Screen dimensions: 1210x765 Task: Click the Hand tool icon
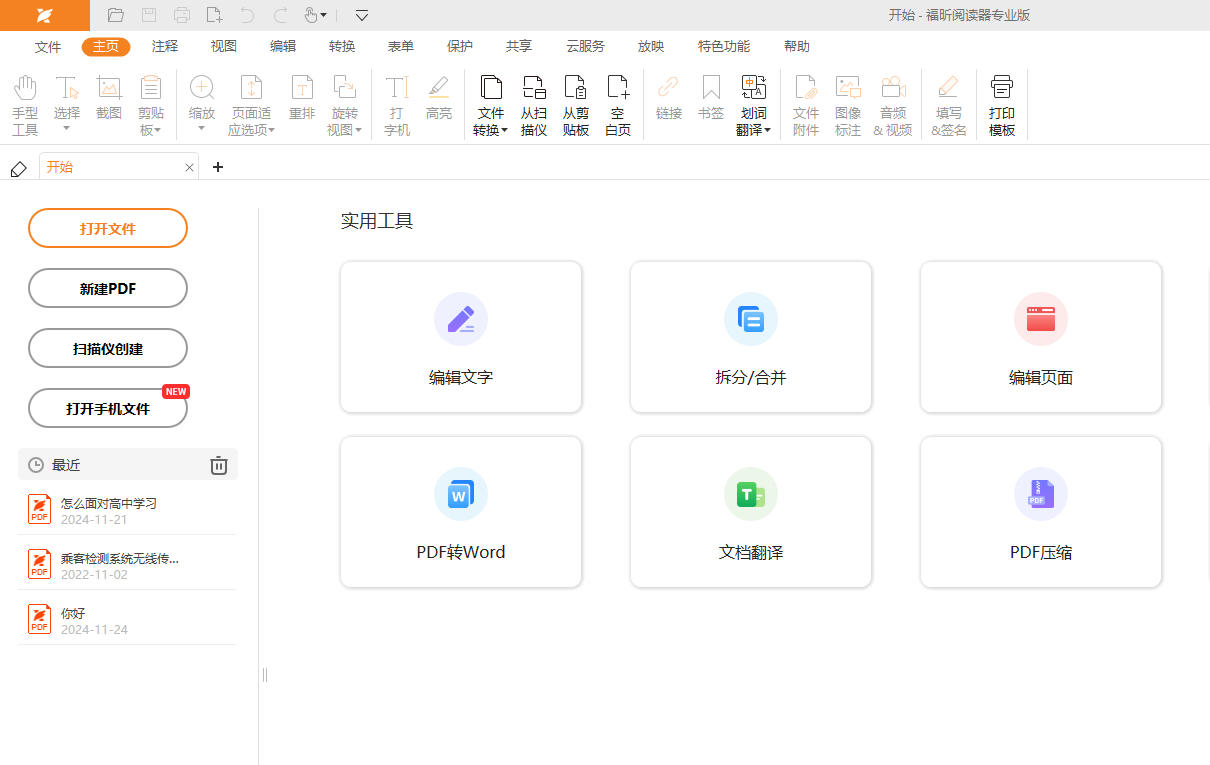coord(25,89)
